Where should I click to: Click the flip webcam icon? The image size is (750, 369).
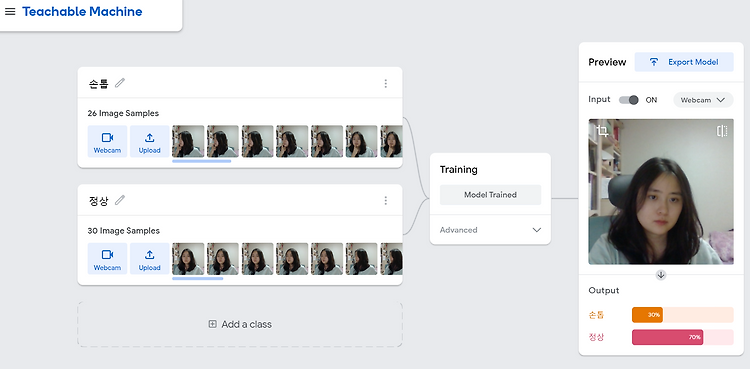coord(722,131)
